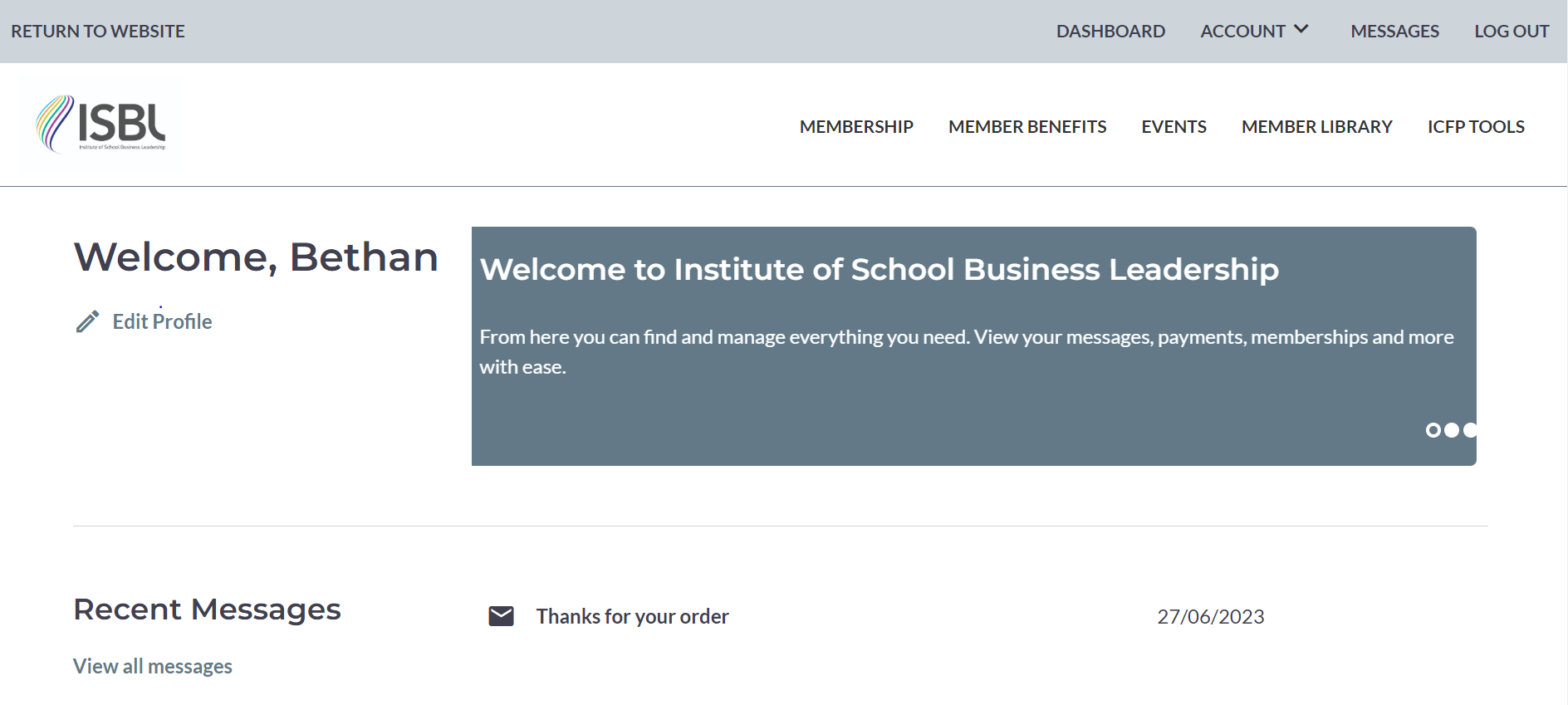Open the Membership menu
Screen dimensions: 1568x705
[856, 126]
